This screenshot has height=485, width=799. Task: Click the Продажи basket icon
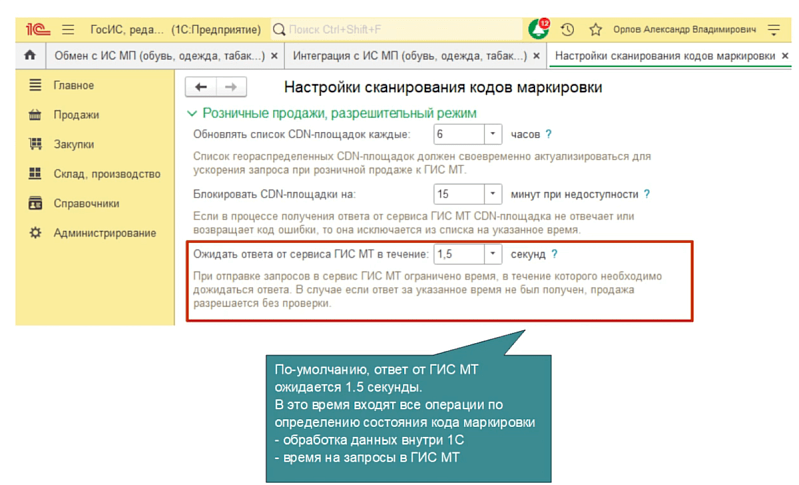coord(35,115)
